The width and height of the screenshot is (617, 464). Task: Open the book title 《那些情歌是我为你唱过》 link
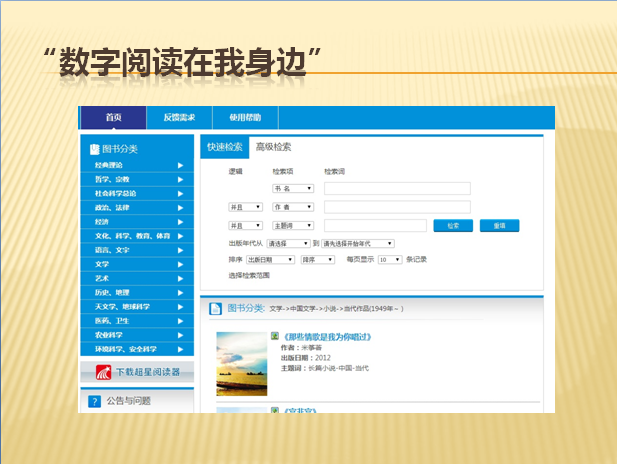click(329, 336)
